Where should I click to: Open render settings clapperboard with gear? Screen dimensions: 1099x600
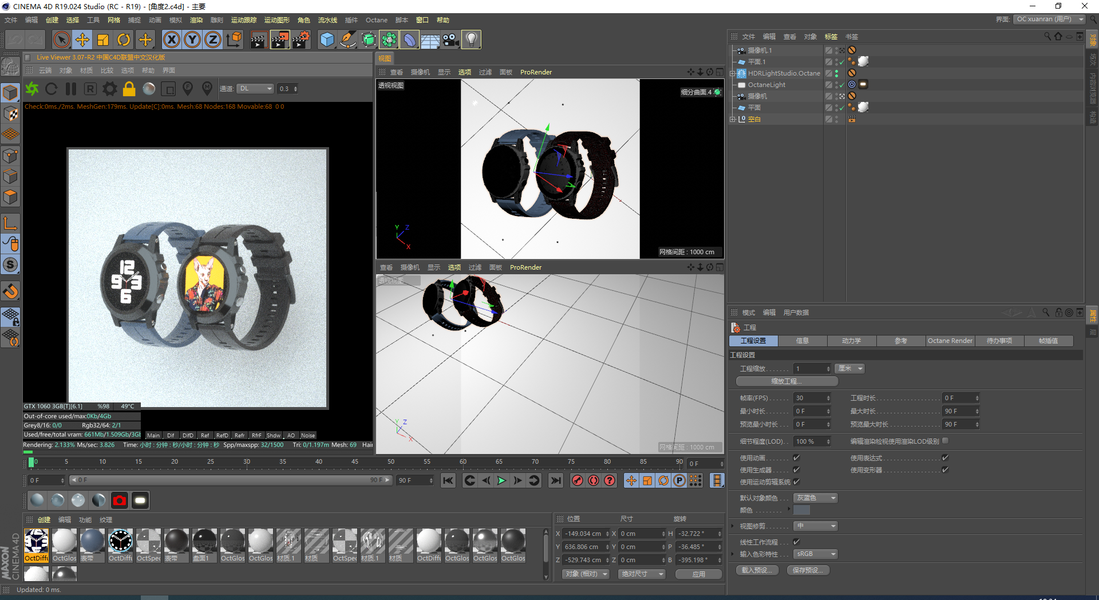(301, 40)
